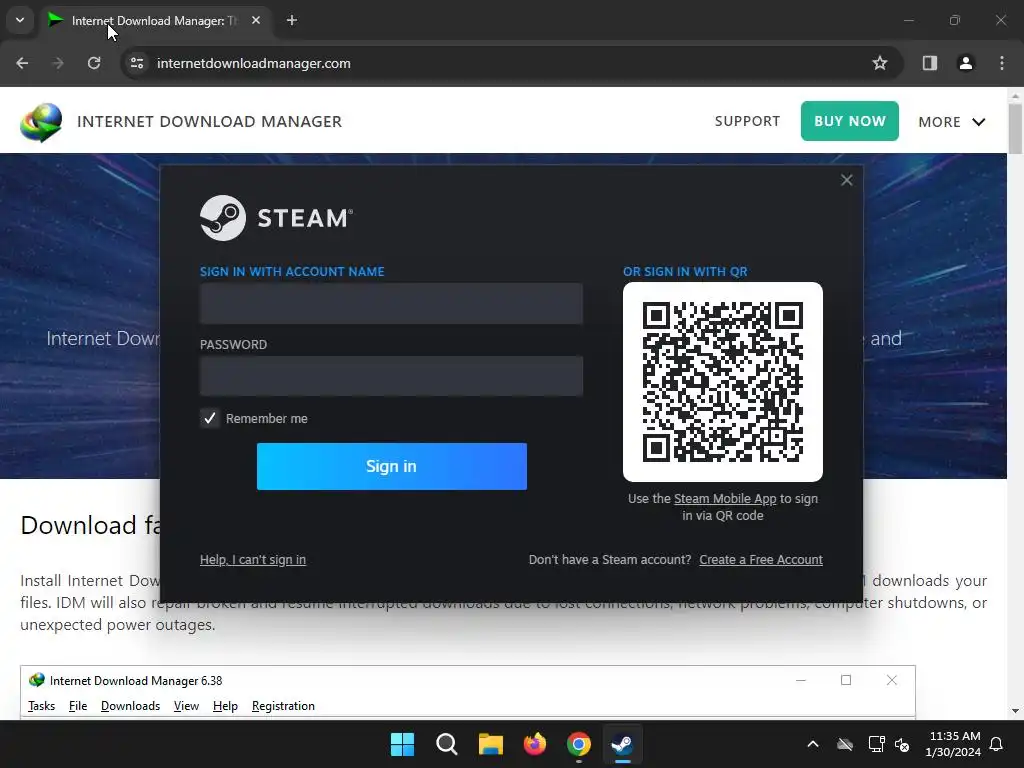Open View menu in IDM screenshot

186,706
